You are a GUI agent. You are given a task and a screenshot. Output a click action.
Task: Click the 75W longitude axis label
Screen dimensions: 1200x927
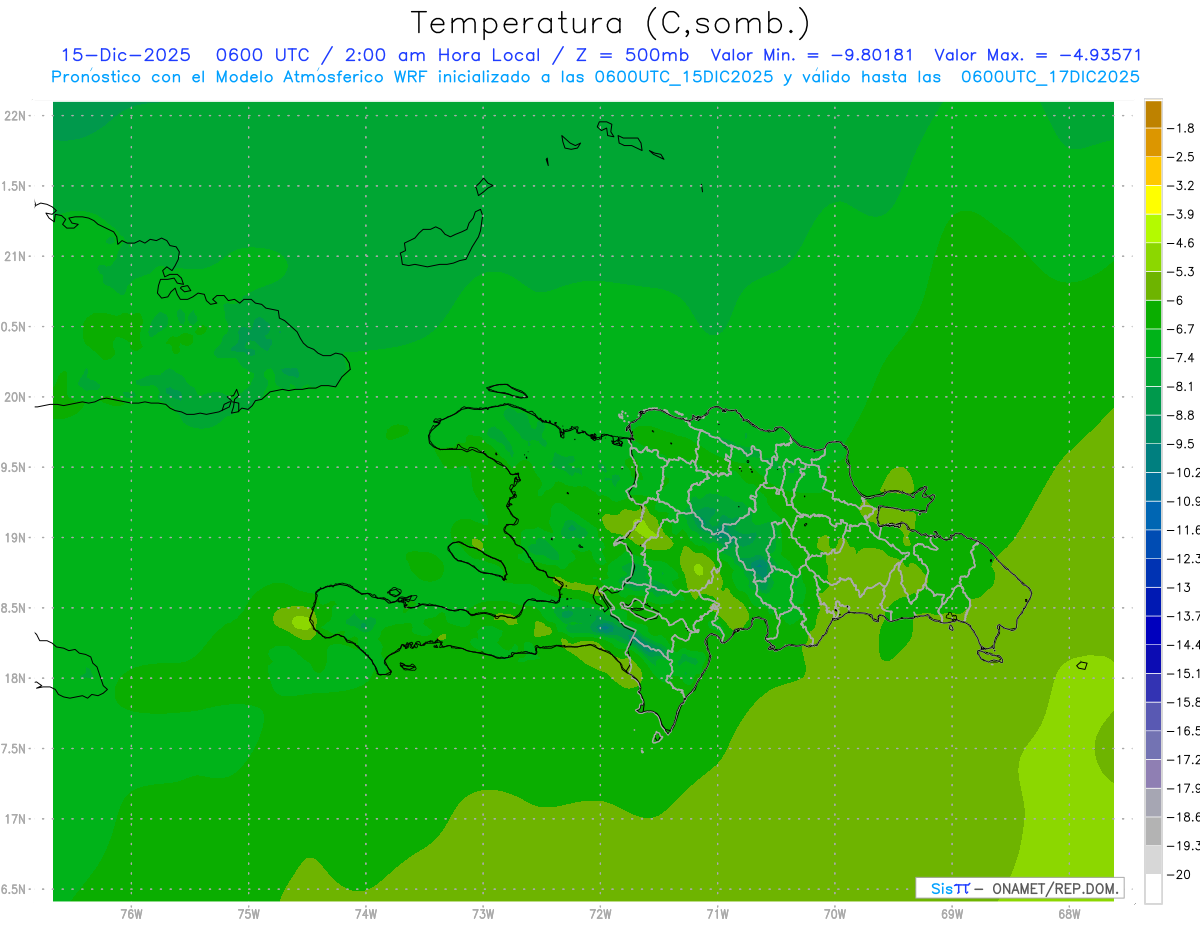(x=249, y=914)
